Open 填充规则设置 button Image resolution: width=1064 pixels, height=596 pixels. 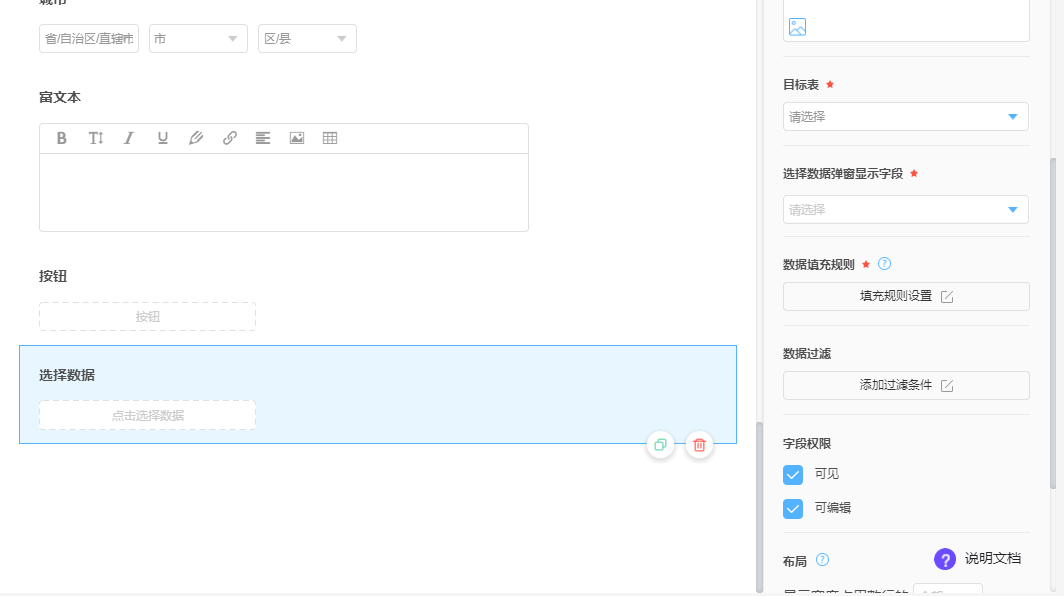(906, 297)
